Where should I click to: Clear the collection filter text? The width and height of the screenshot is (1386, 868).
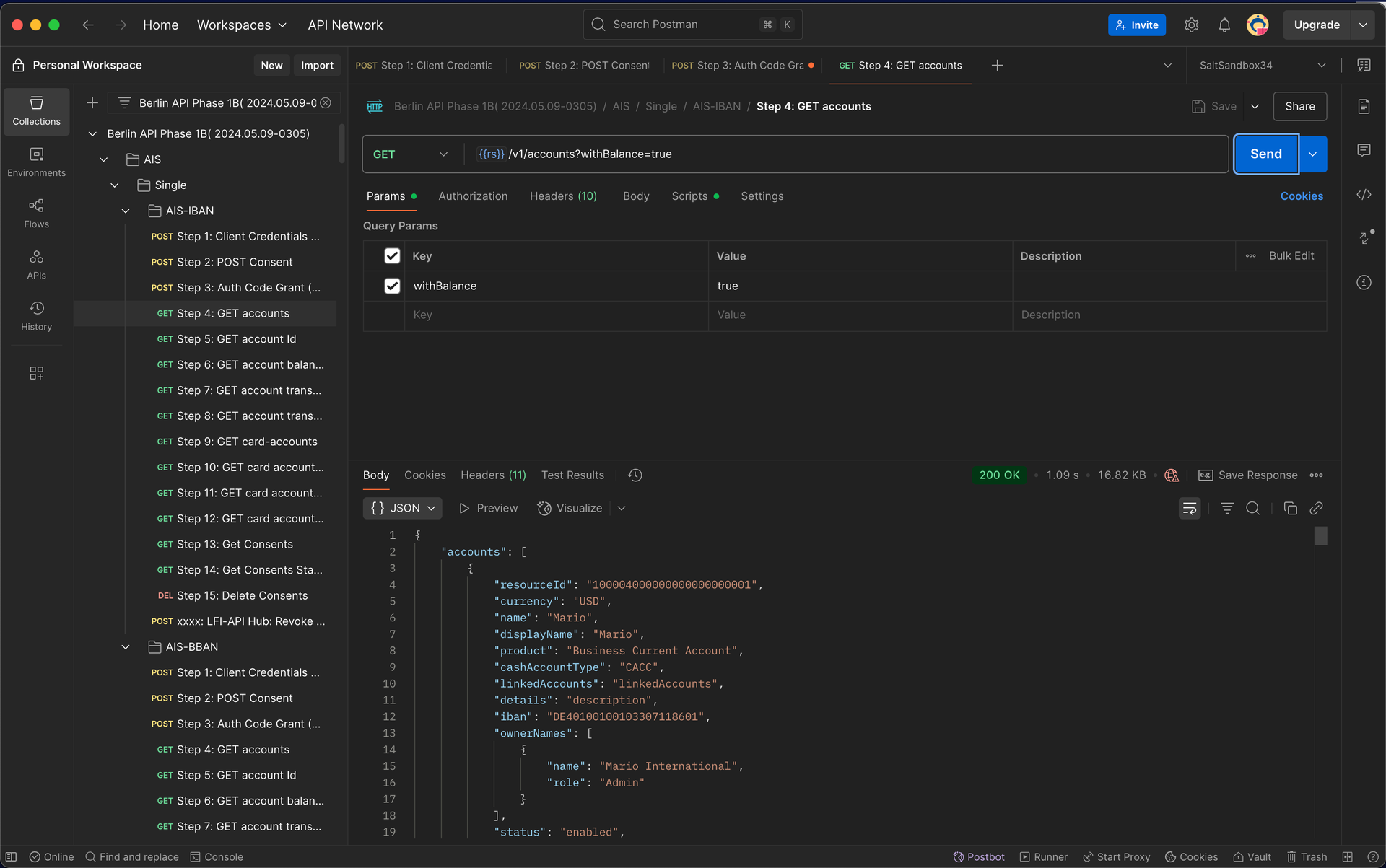tap(326, 103)
